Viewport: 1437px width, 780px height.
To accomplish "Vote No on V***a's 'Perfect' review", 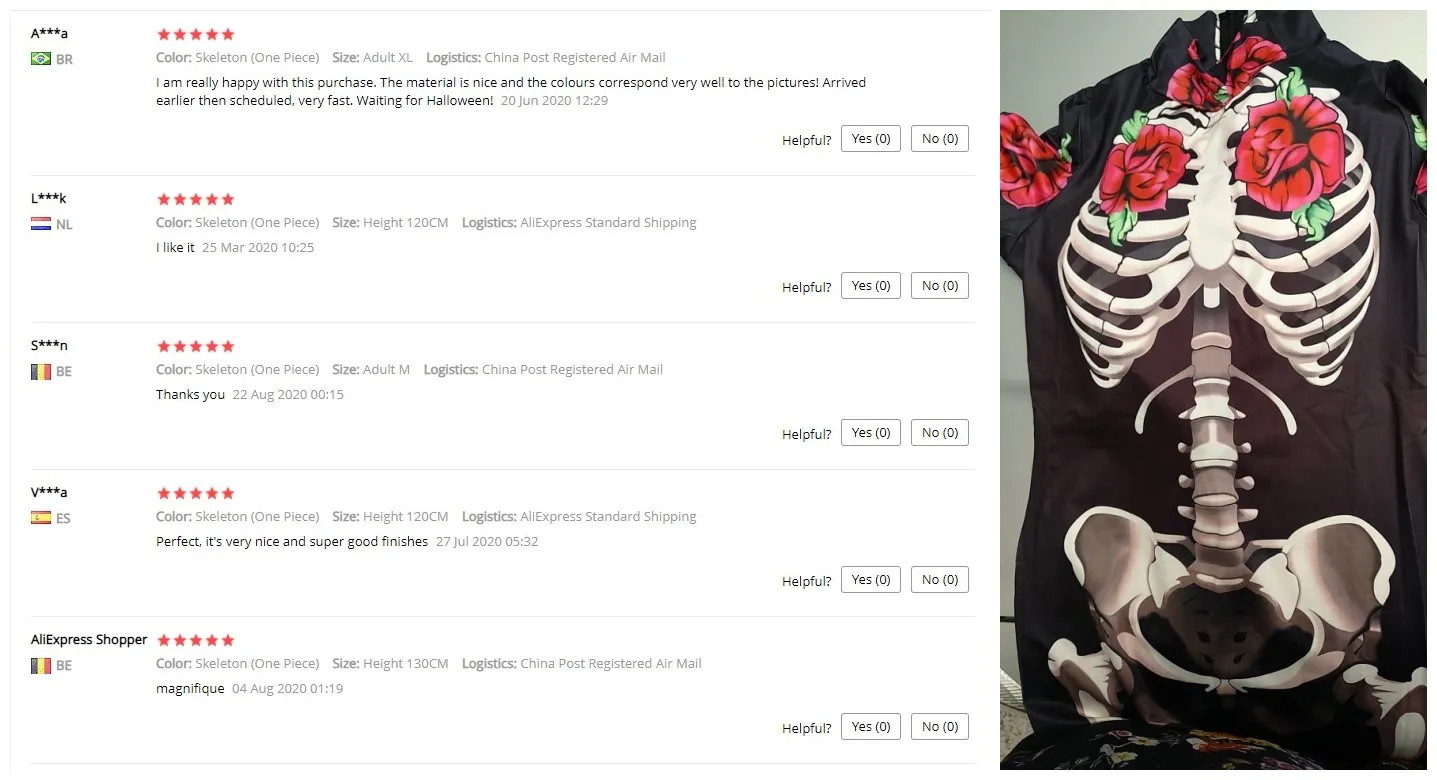I will pyautogui.click(x=940, y=580).
